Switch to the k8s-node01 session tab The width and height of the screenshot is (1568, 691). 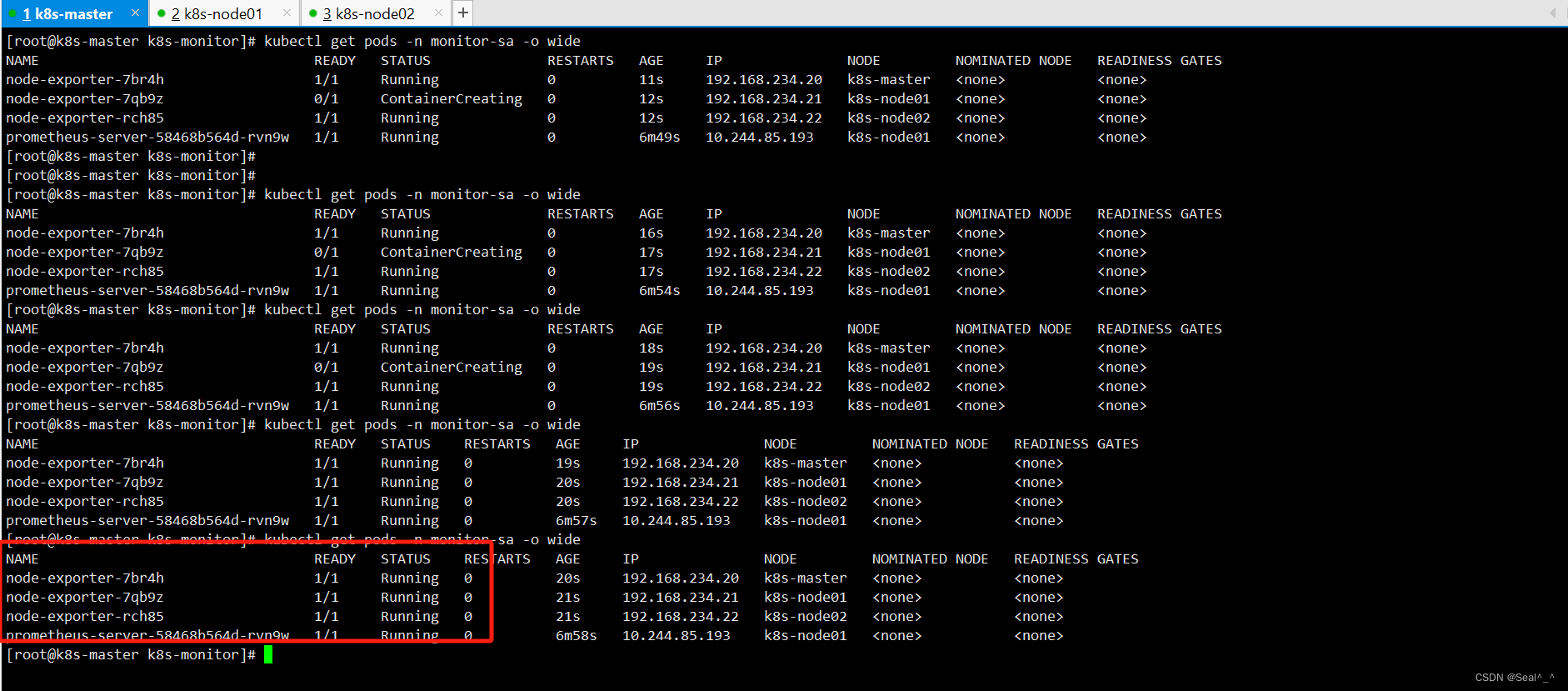coord(223,13)
